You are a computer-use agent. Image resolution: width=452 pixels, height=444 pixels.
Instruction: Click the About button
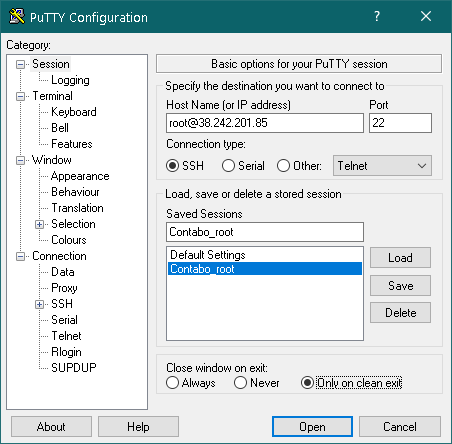[51, 427]
